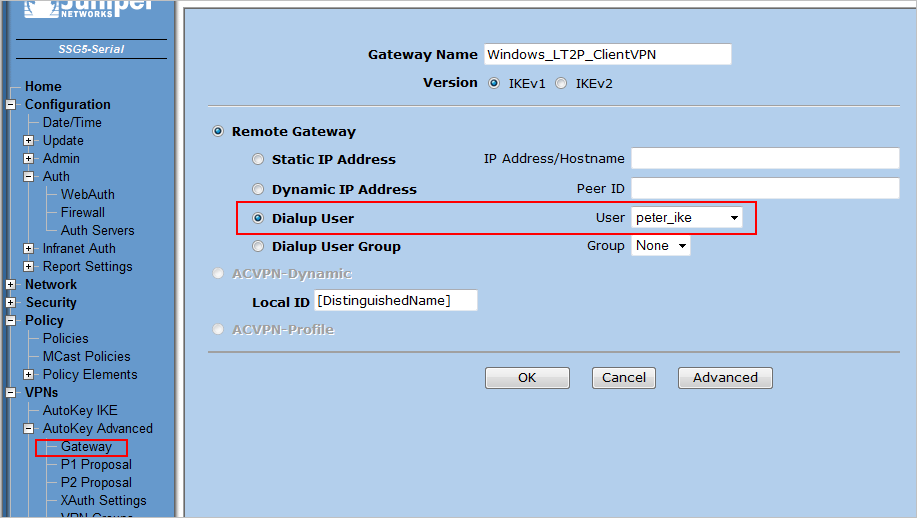Expand the Security tree node

click(x=11, y=303)
